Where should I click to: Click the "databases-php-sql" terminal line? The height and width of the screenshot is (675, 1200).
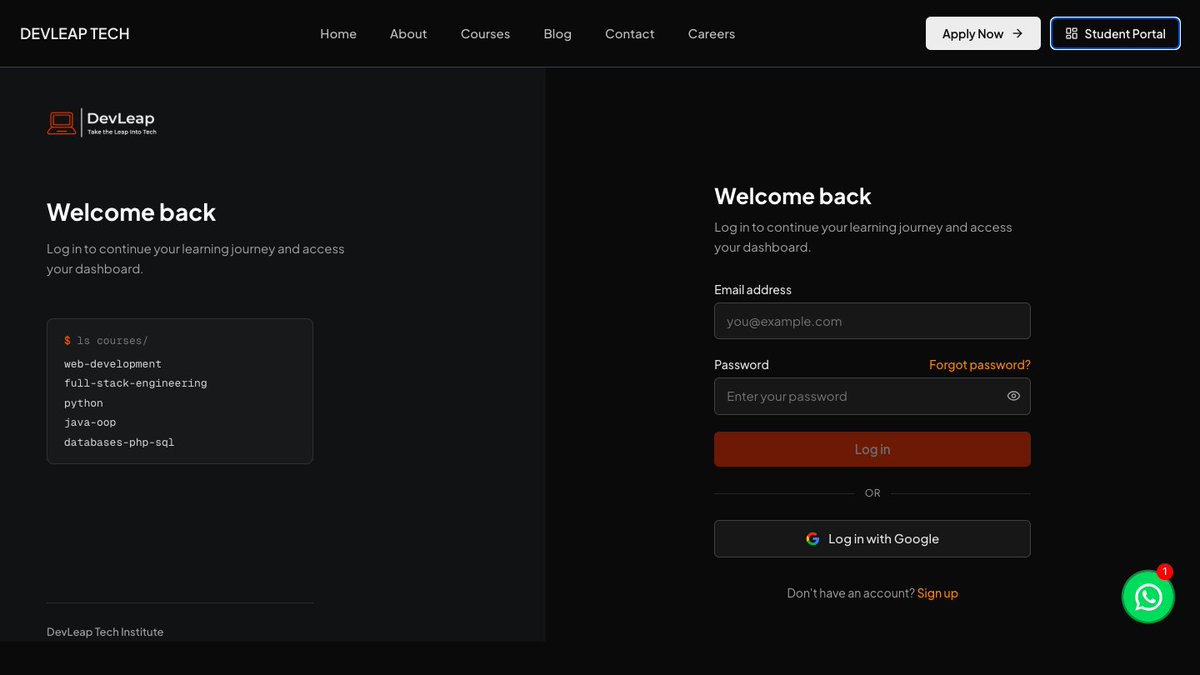click(x=119, y=442)
